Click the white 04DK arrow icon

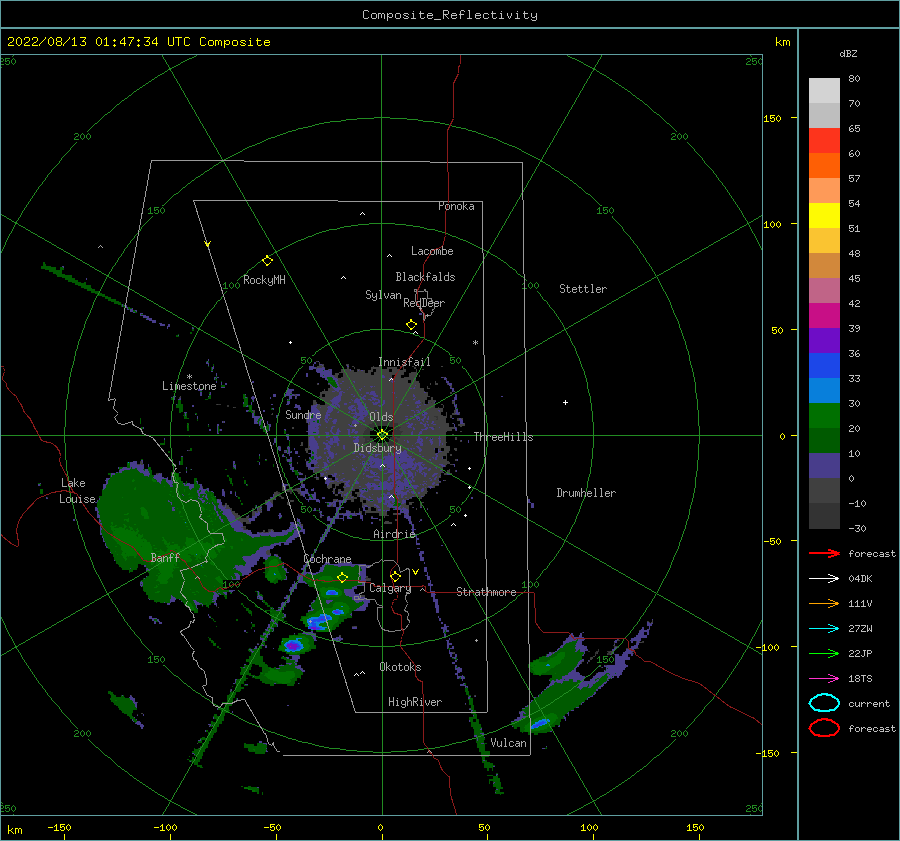(824, 579)
